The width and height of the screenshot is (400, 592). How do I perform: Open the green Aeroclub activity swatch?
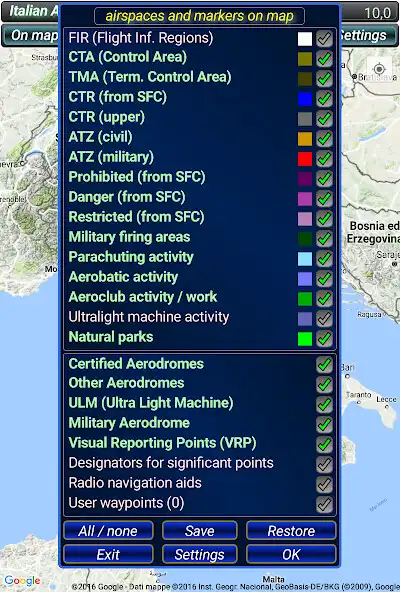(305, 299)
